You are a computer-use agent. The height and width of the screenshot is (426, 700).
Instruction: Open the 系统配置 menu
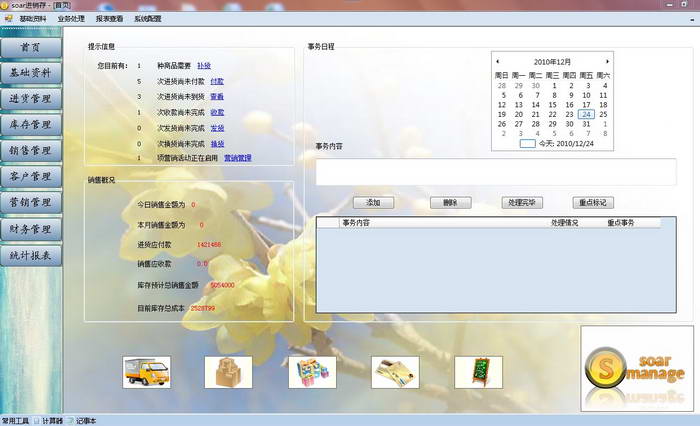point(148,19)
